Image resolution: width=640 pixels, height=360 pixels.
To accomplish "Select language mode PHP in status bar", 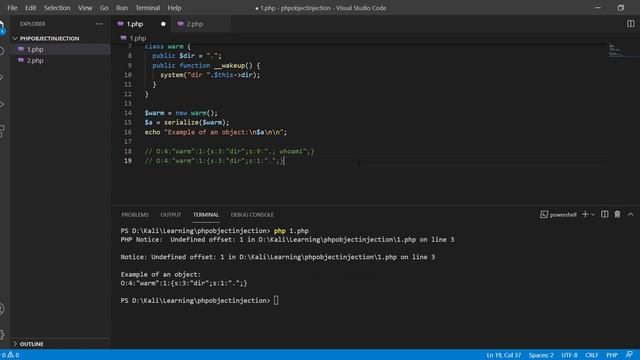I will coord(612,355).
